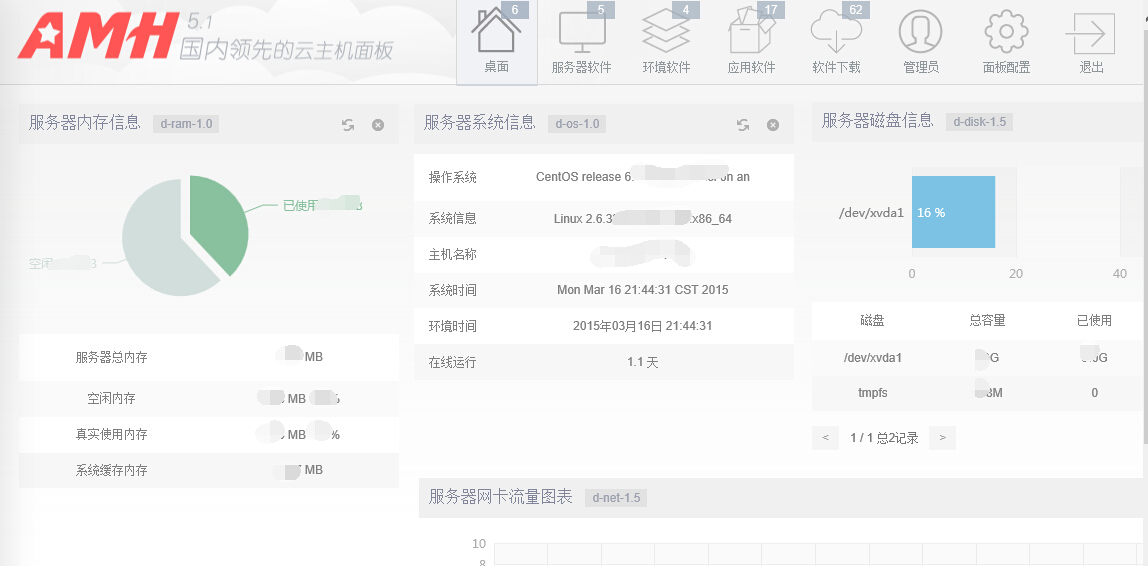Click the 服务器磁盘信息 panel title
1148x566 pixels.
(878, 121)
